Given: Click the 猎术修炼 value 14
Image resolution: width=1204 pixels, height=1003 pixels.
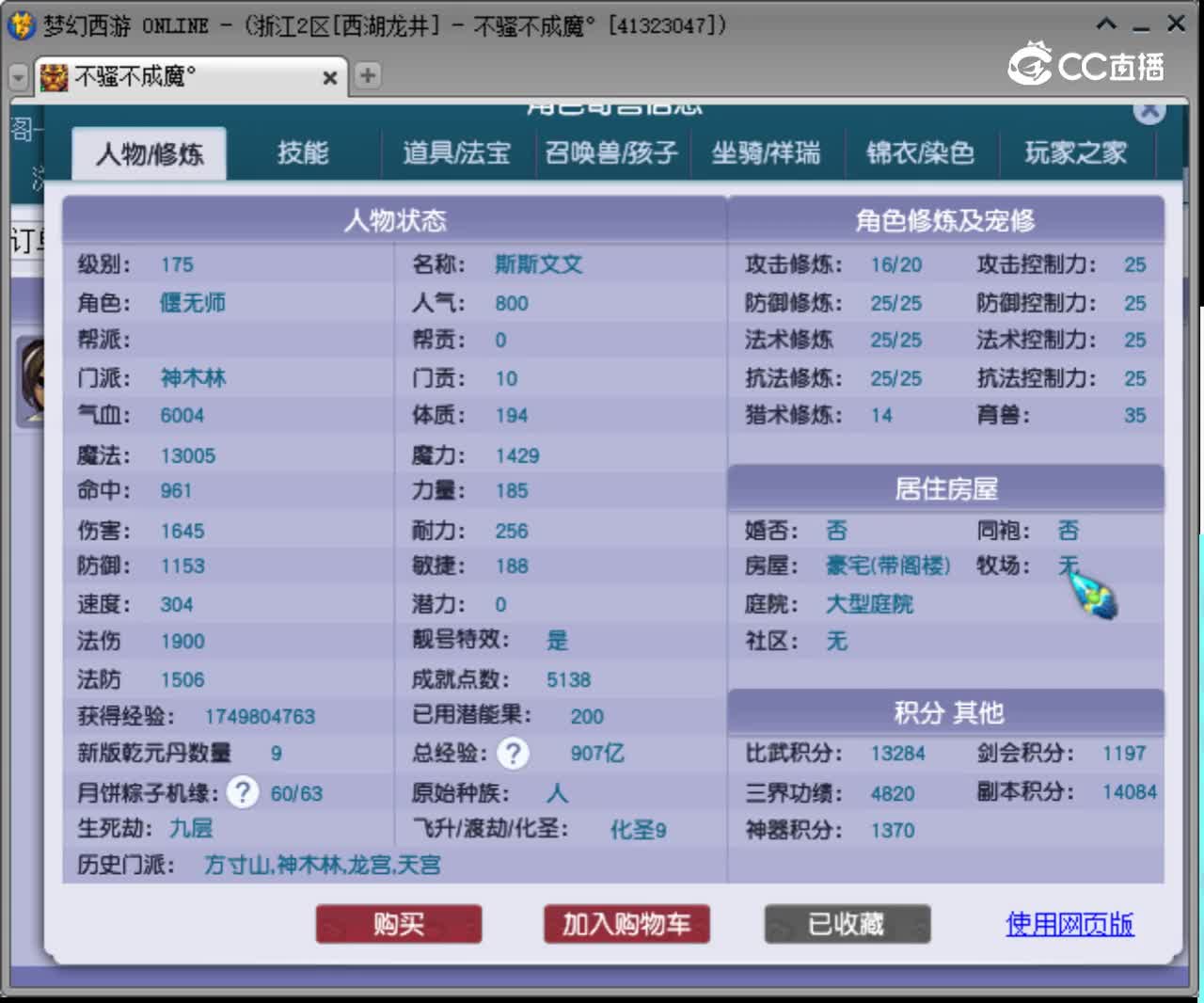Looking at the screenshot, I should (x=881, y=416).
